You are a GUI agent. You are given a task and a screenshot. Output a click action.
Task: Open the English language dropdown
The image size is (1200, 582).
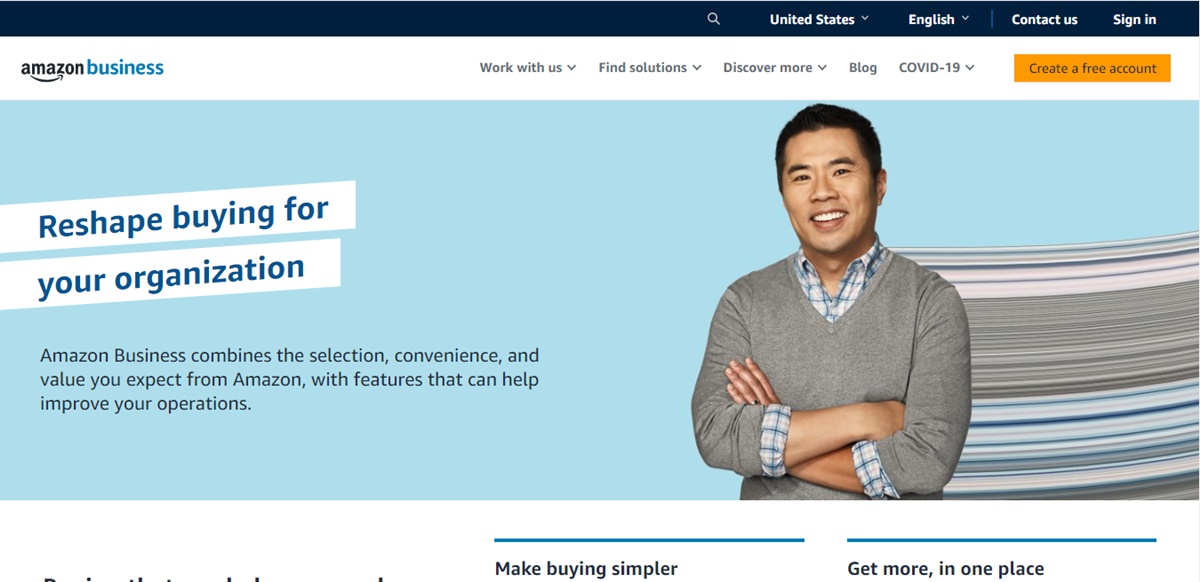coord(938,19)
